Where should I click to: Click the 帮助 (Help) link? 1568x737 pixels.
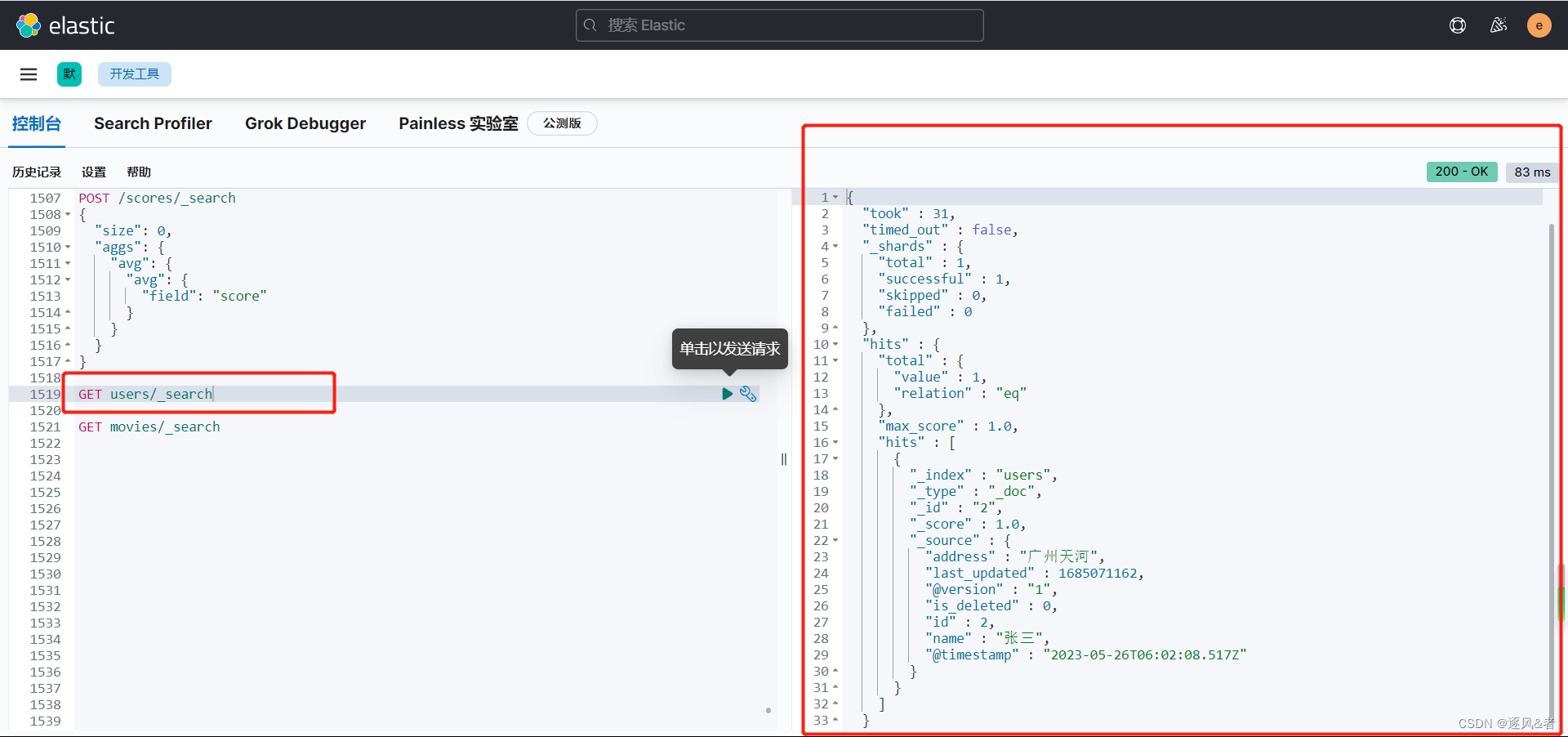click(x=138, y=172)
